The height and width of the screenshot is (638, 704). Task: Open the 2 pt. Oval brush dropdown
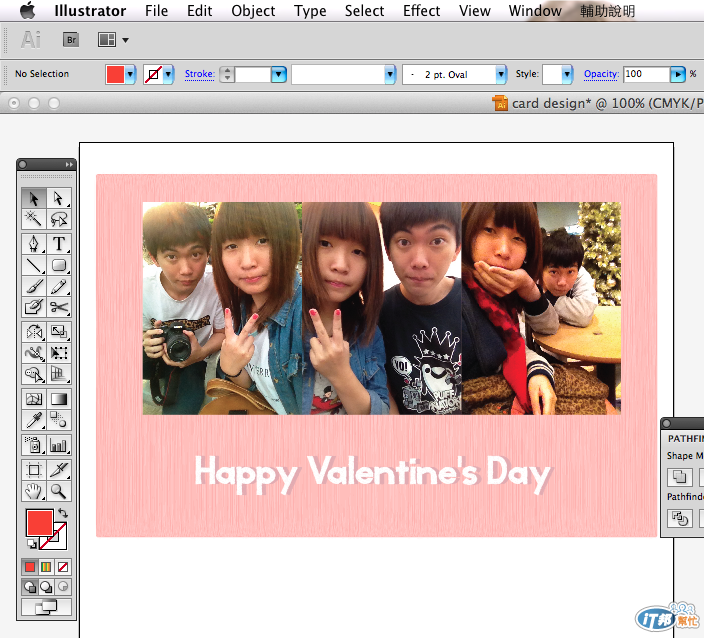(x=501, y=75)
